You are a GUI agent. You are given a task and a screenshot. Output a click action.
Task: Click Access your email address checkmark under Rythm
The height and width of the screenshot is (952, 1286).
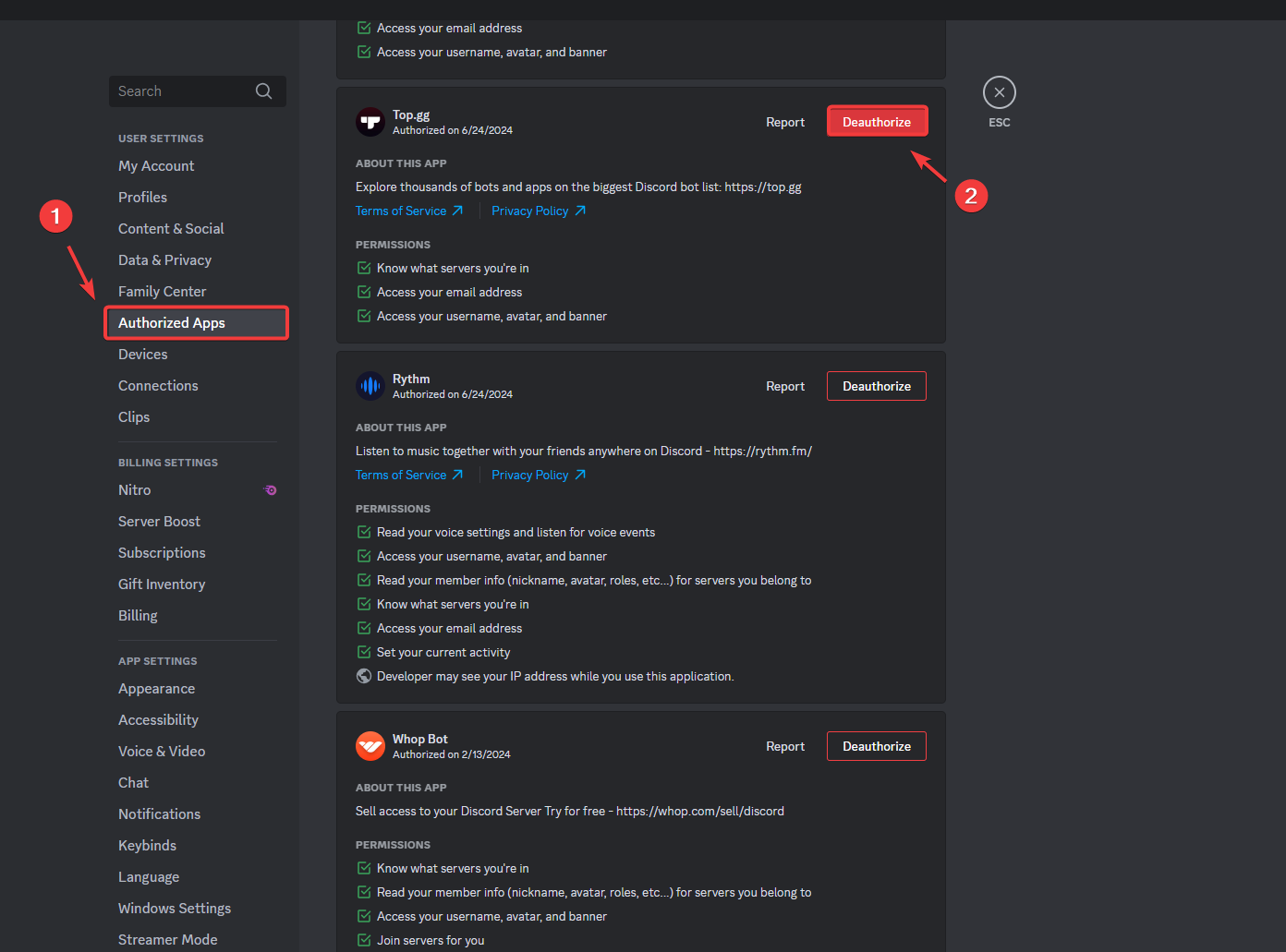pyautogui.click(x=363, y=627)
